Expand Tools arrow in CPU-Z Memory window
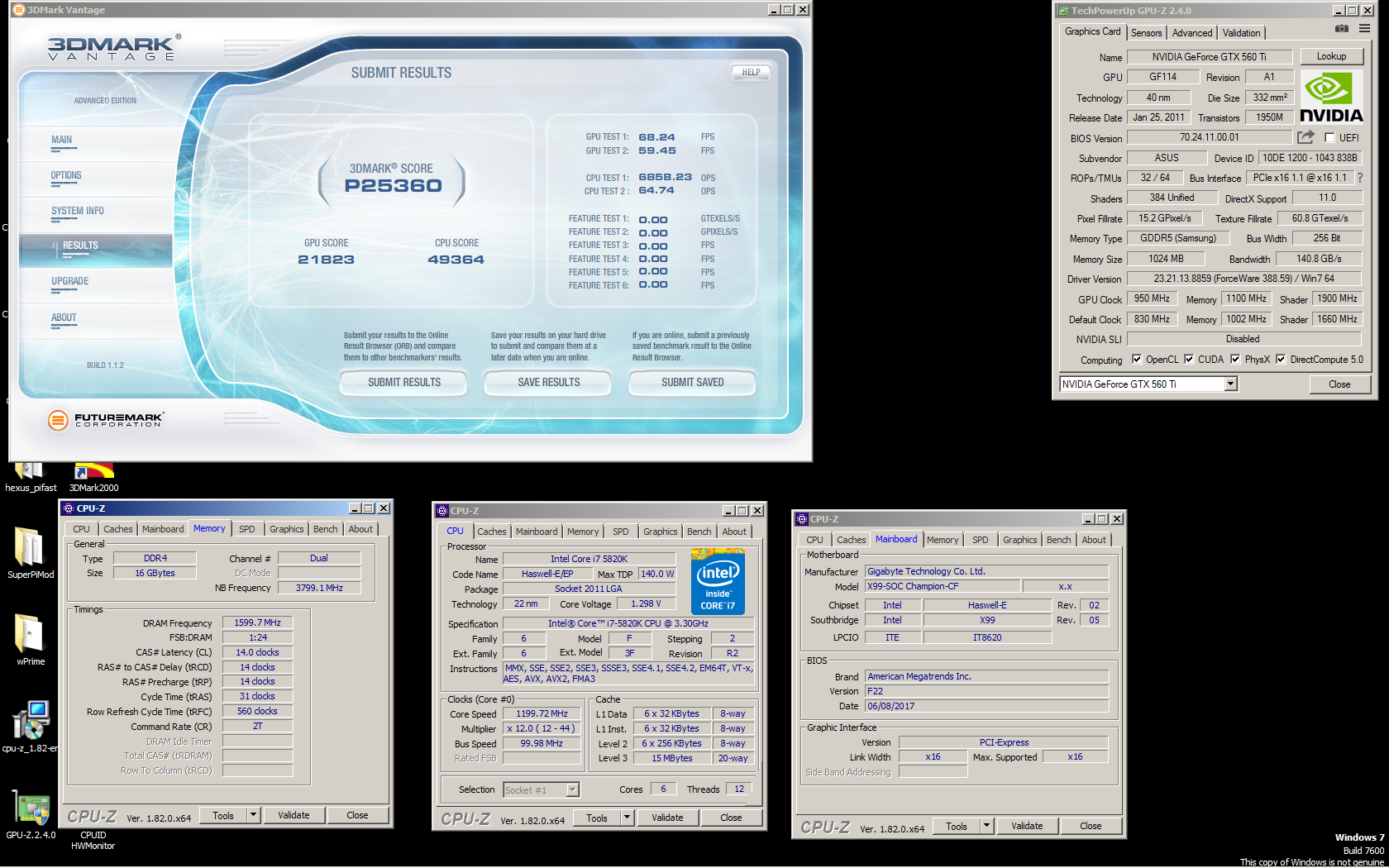Image resolution: width=1389 pixels, height=868 pixels. coord(253,815)
